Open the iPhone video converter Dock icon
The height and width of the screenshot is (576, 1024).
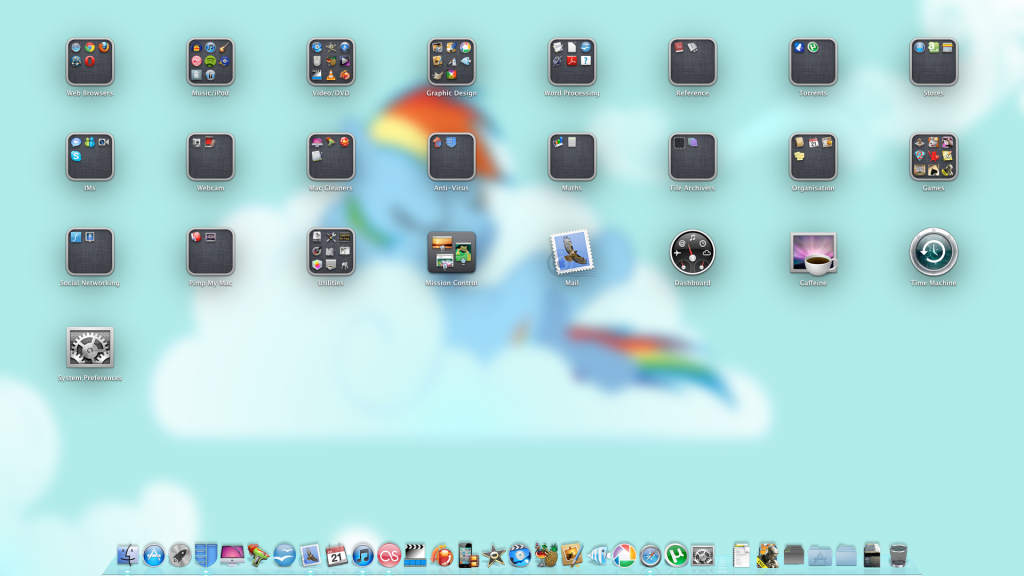click(x=468, y=555)
